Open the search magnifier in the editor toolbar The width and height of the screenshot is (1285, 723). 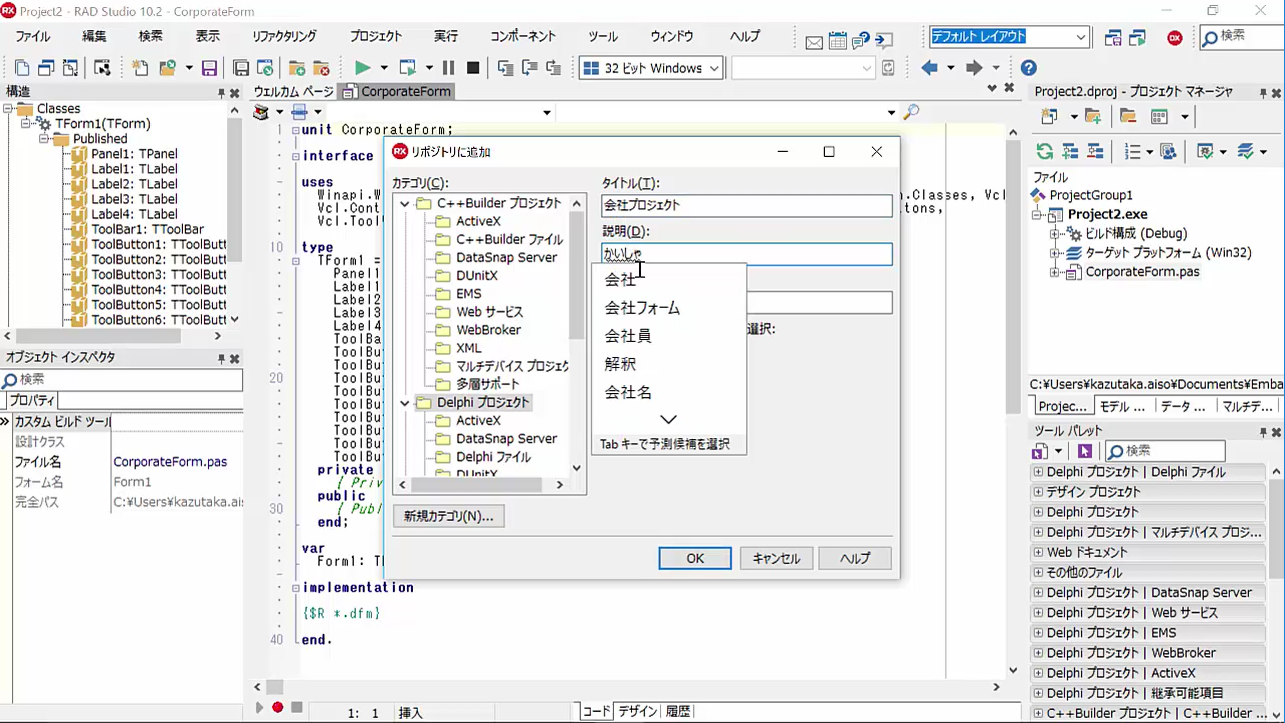(910, 112)
